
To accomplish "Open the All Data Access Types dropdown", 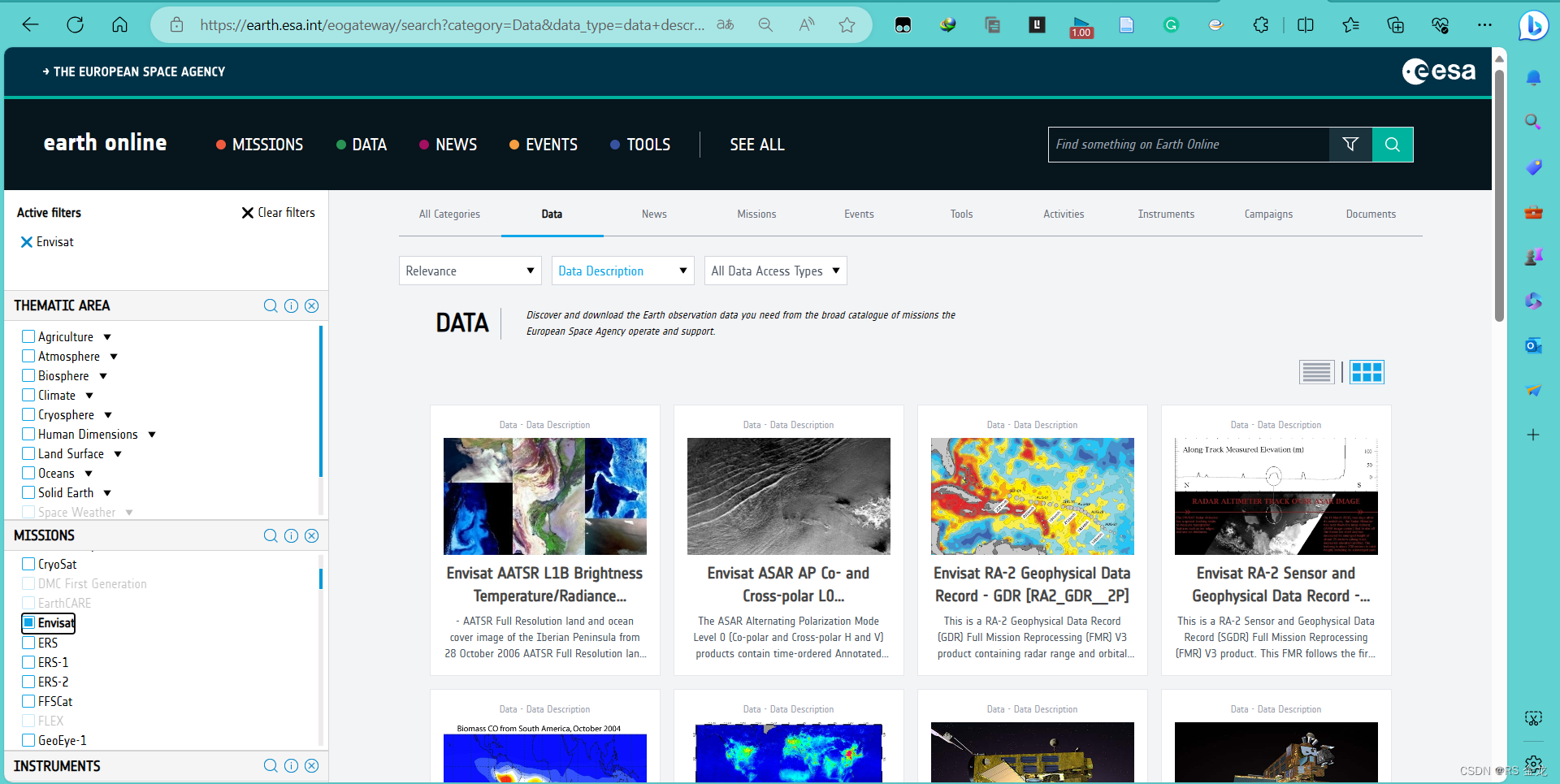I will pyautogui.click(x=775, y=271).
